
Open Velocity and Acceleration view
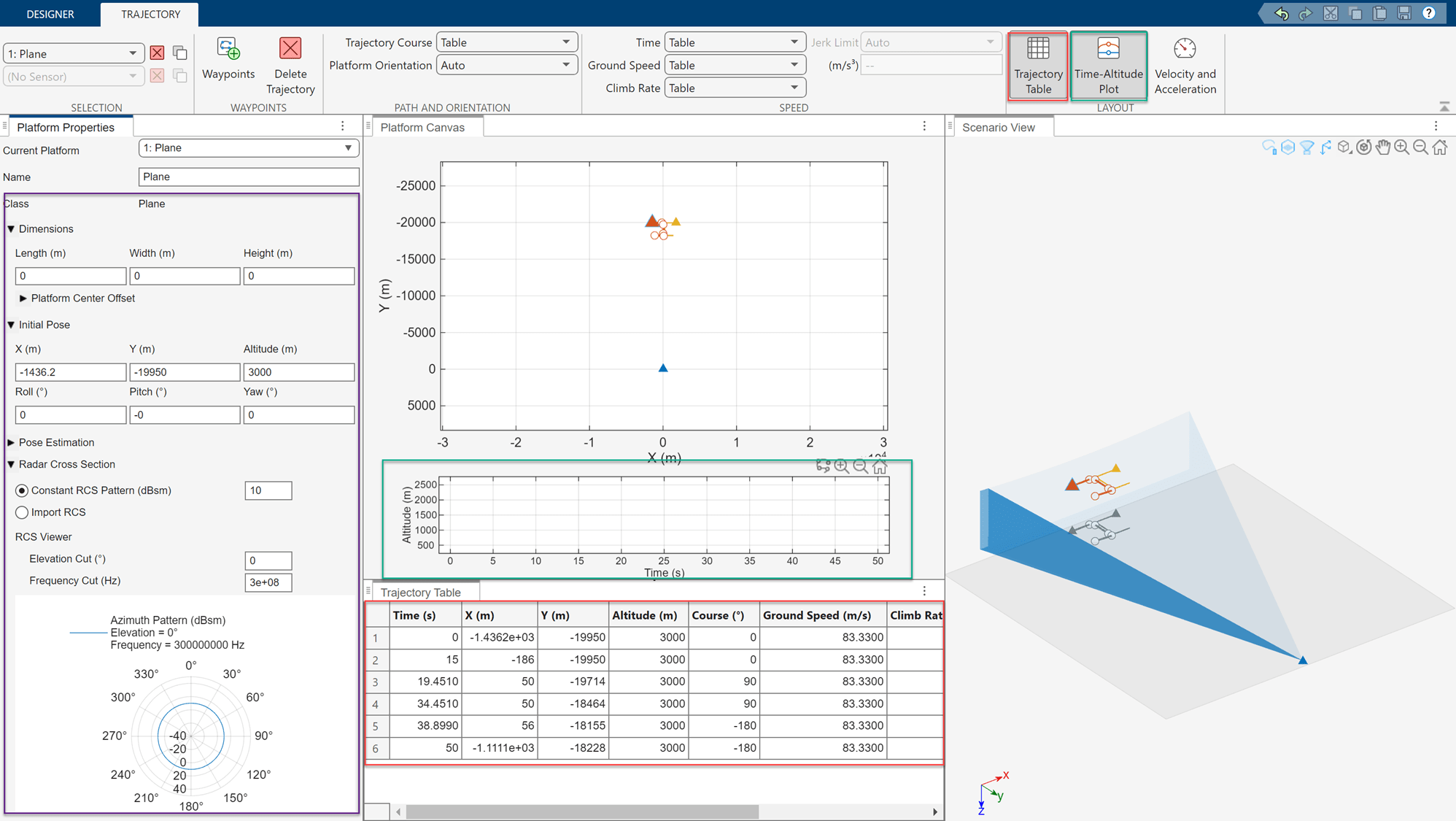[1185, 65]
